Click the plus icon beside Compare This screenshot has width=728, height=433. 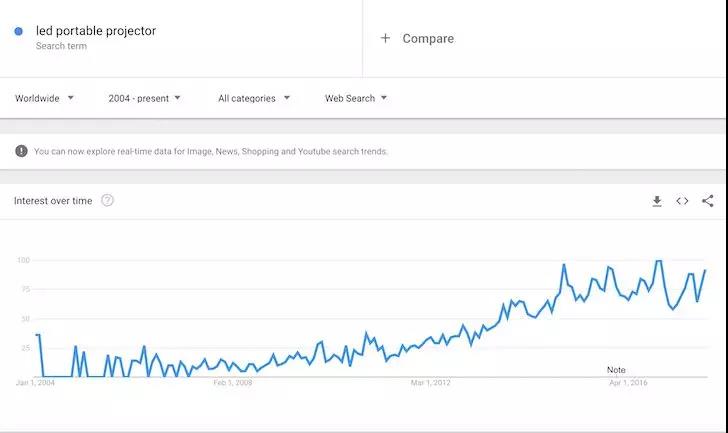pyautogui.click(x=386, y=38)
